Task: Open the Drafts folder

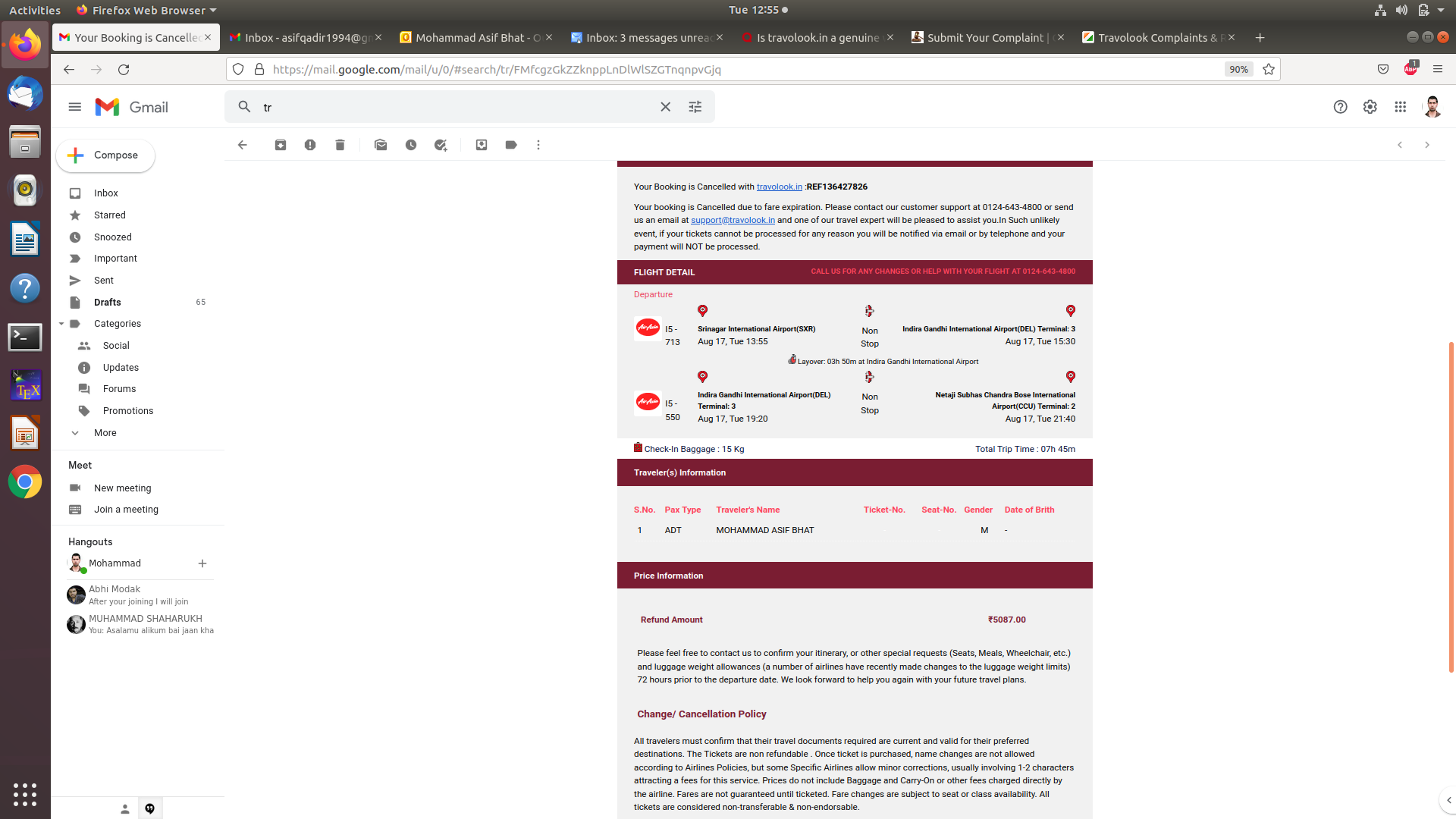Action: [107, 302]
